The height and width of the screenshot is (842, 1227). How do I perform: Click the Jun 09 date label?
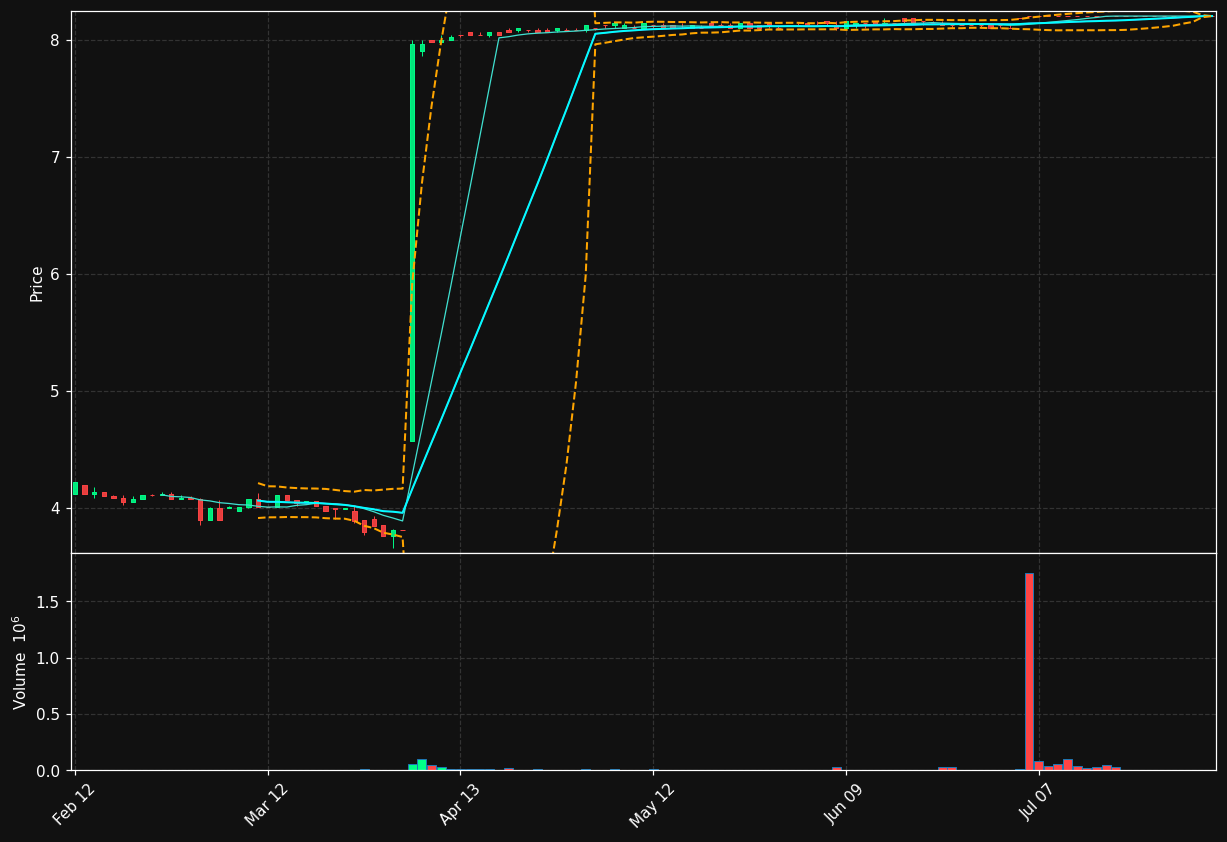(845, 804)
